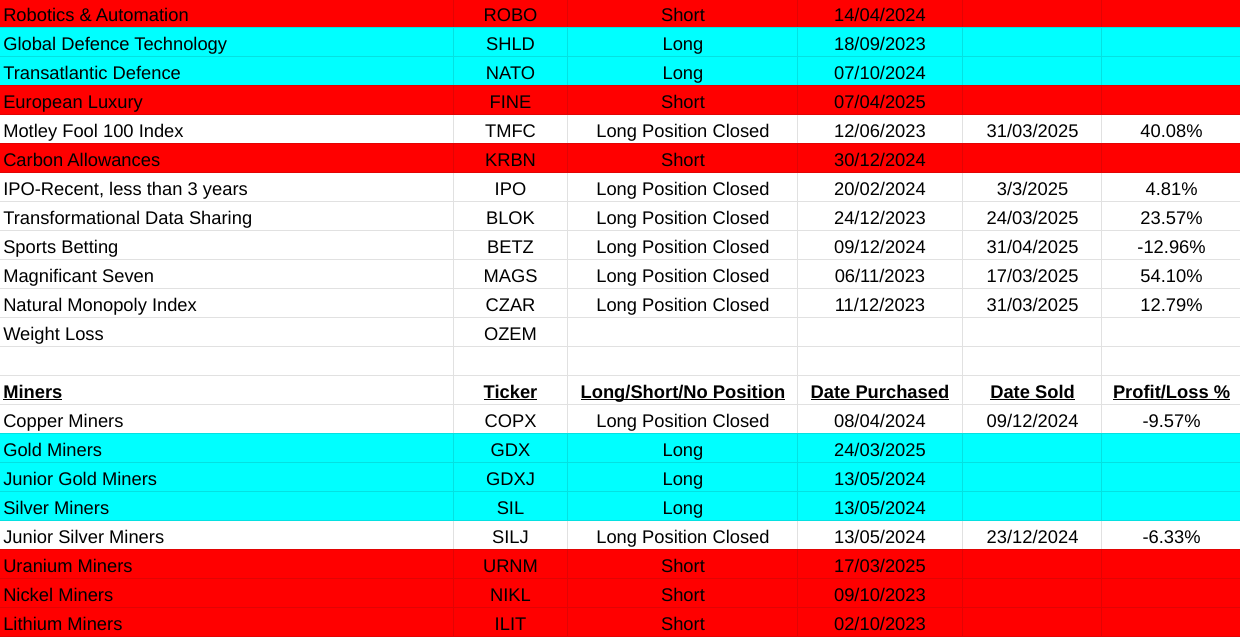The image size is (1240, 637).
Task: Click the SHLD ticker cell
Action: [510, 44]
